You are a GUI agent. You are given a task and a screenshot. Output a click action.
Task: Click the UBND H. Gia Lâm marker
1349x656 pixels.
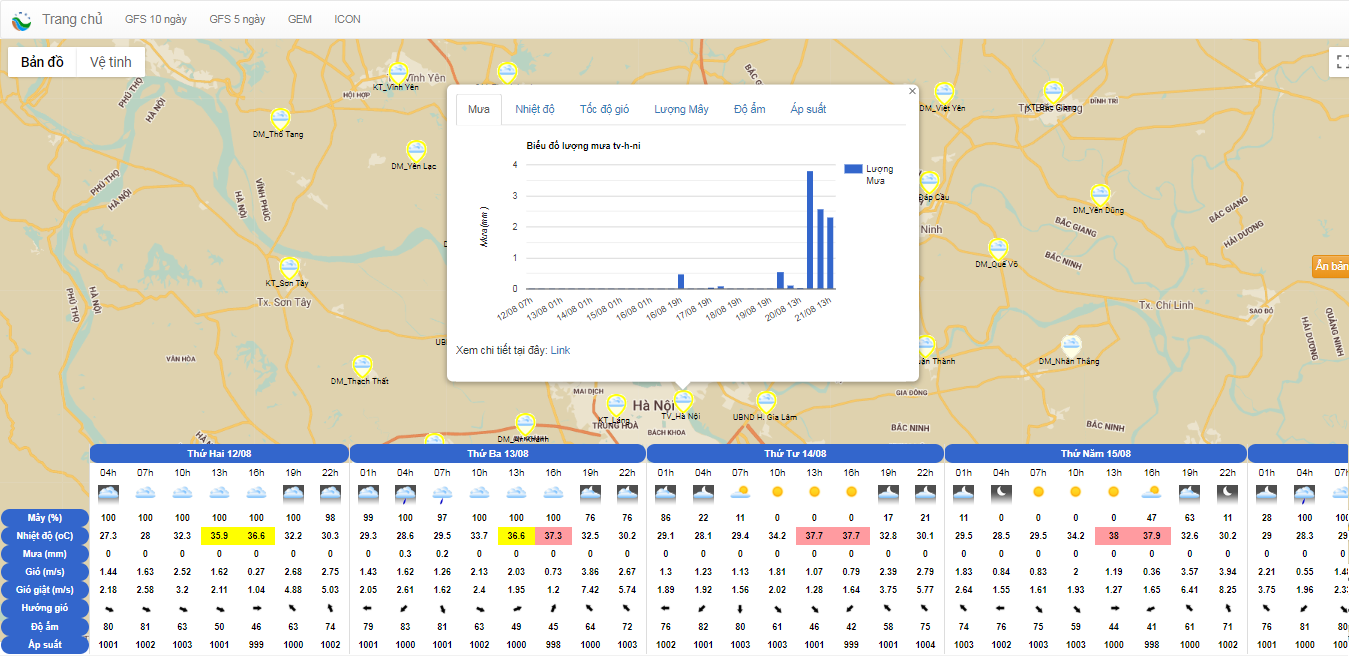tap(766, 402)
